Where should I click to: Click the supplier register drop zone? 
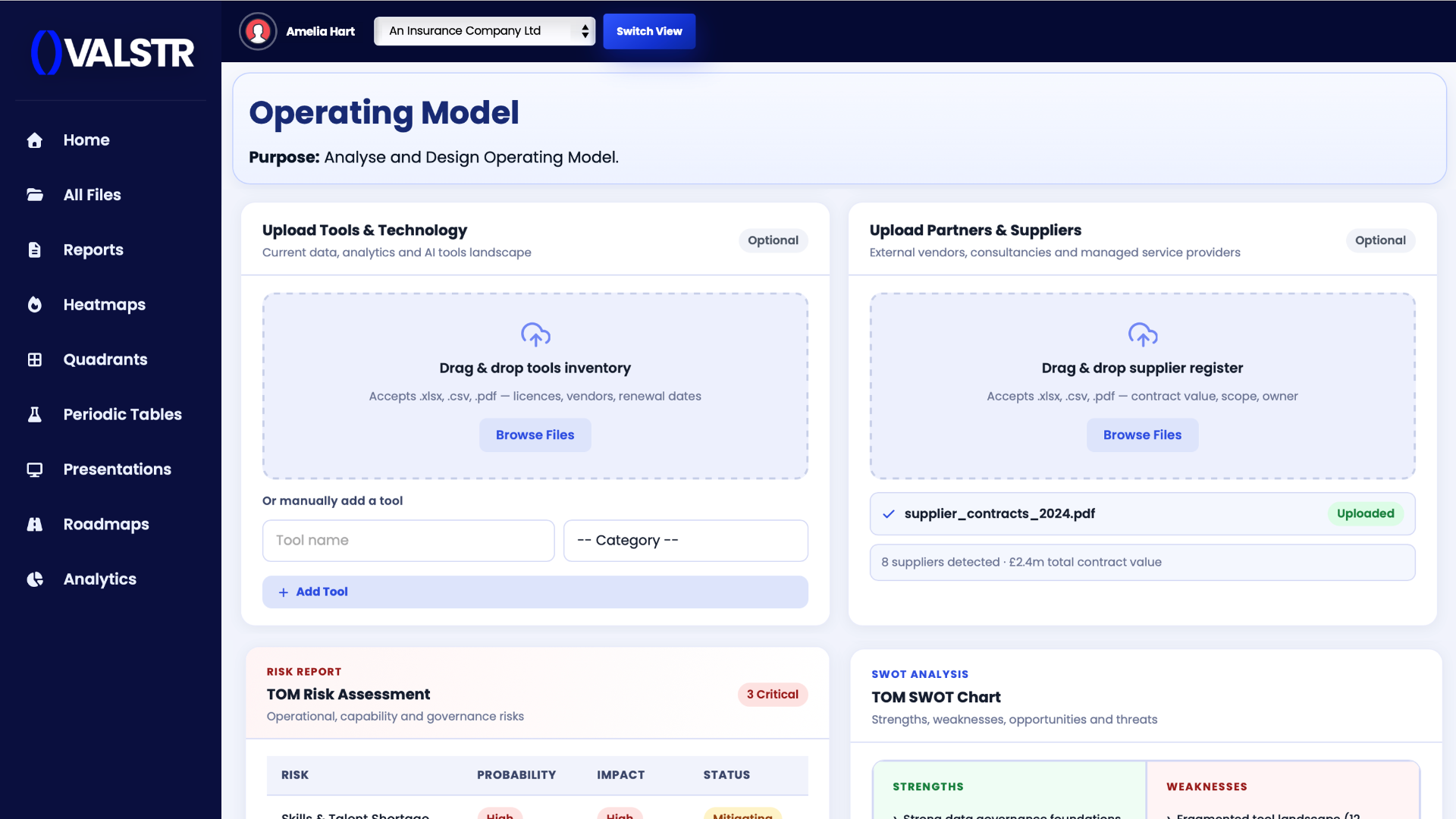[1143, 386]
